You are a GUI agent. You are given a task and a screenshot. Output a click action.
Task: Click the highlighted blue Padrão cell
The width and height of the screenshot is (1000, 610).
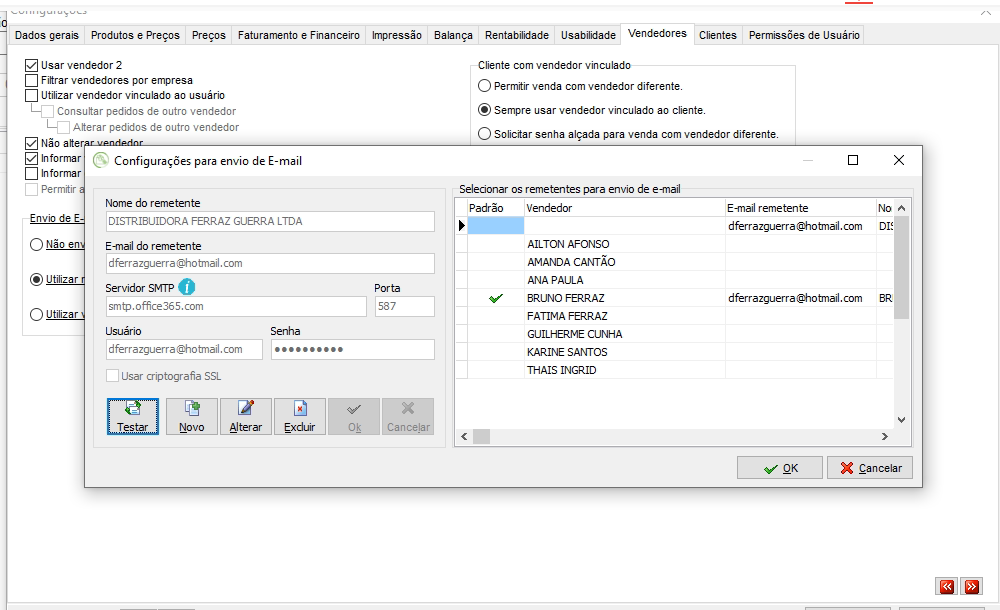coord(496,225)
